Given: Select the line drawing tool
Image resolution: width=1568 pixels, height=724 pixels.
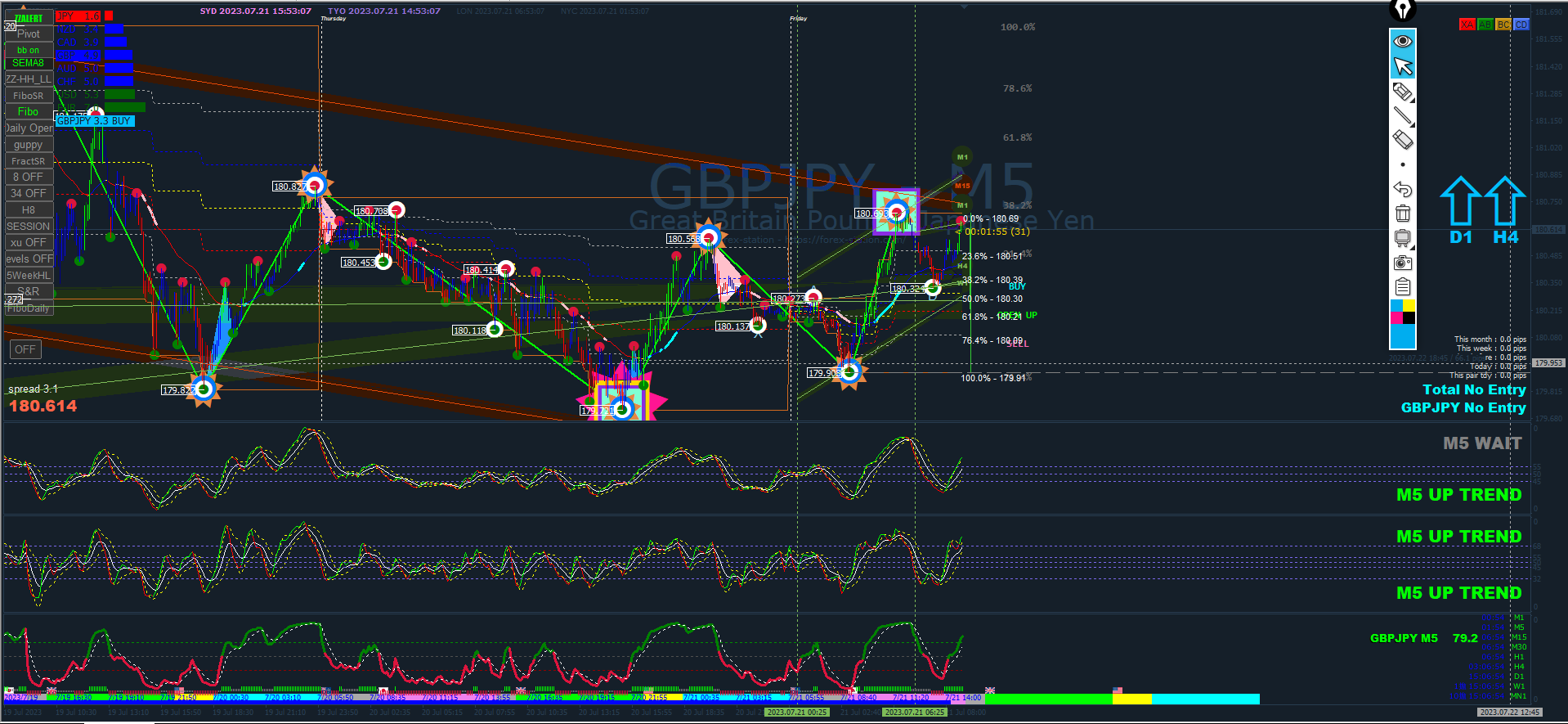Looking at the screenshot, I should point(1403,116).
